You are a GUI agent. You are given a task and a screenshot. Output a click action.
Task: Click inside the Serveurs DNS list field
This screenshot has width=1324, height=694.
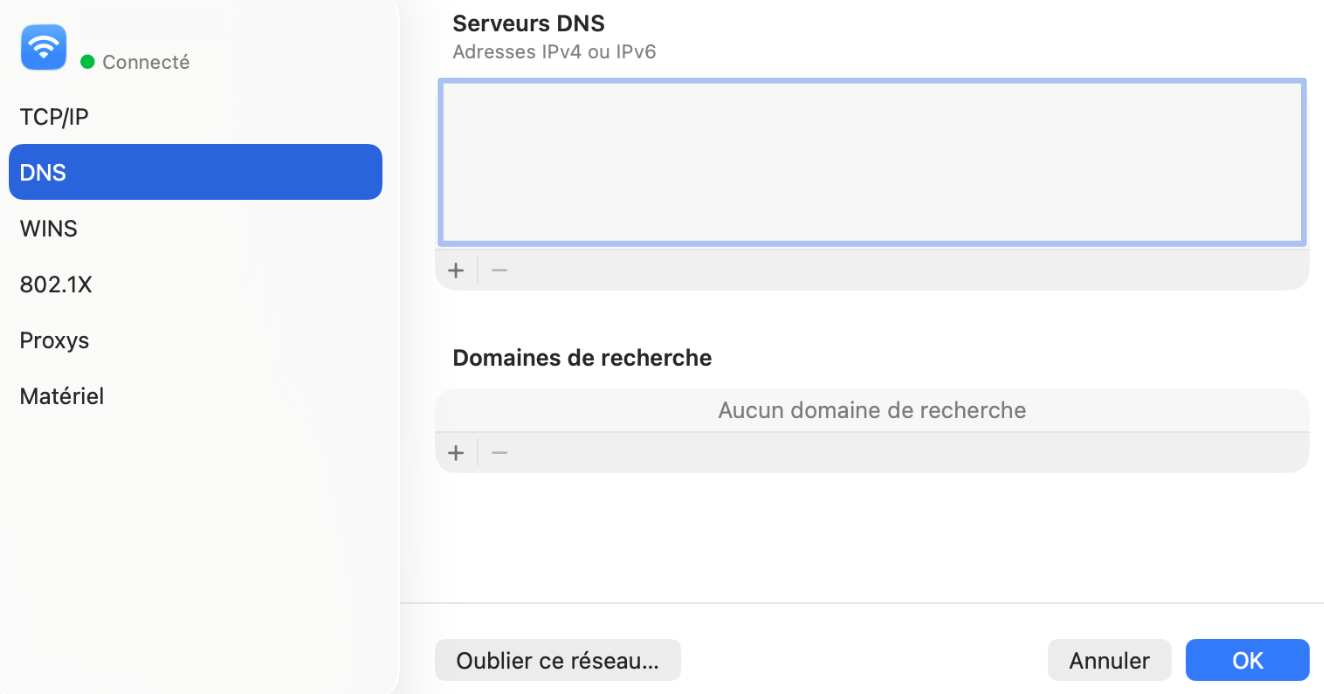click(871, 162)
